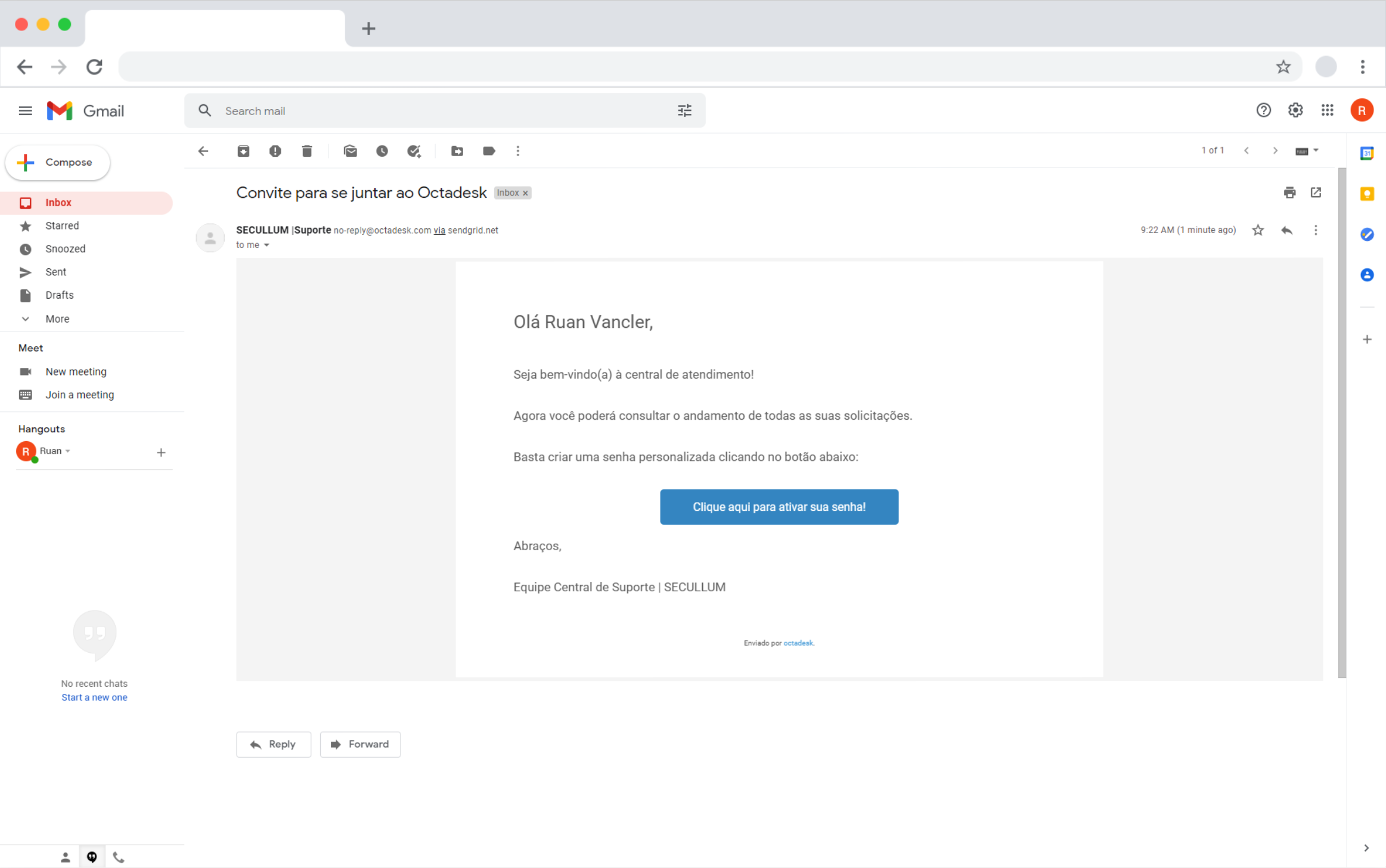Go to the Drafts folder

coord(59,295)
